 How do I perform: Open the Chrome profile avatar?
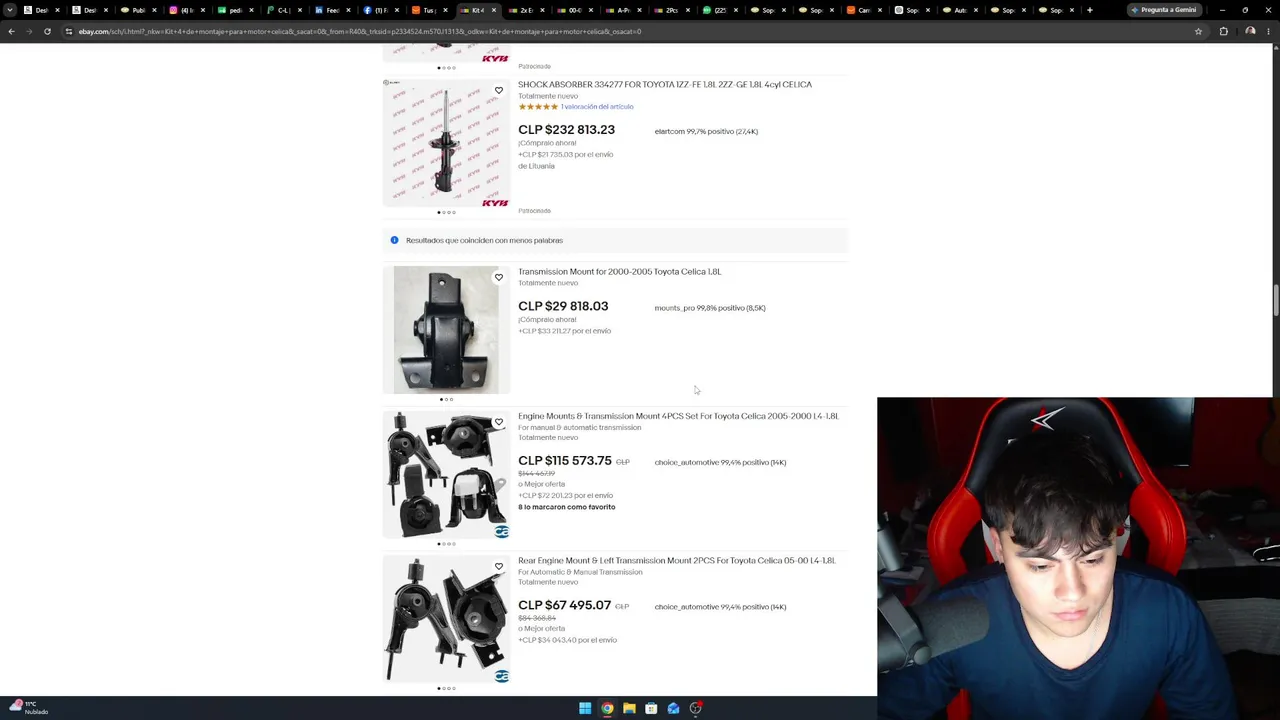click(1250, 31)
